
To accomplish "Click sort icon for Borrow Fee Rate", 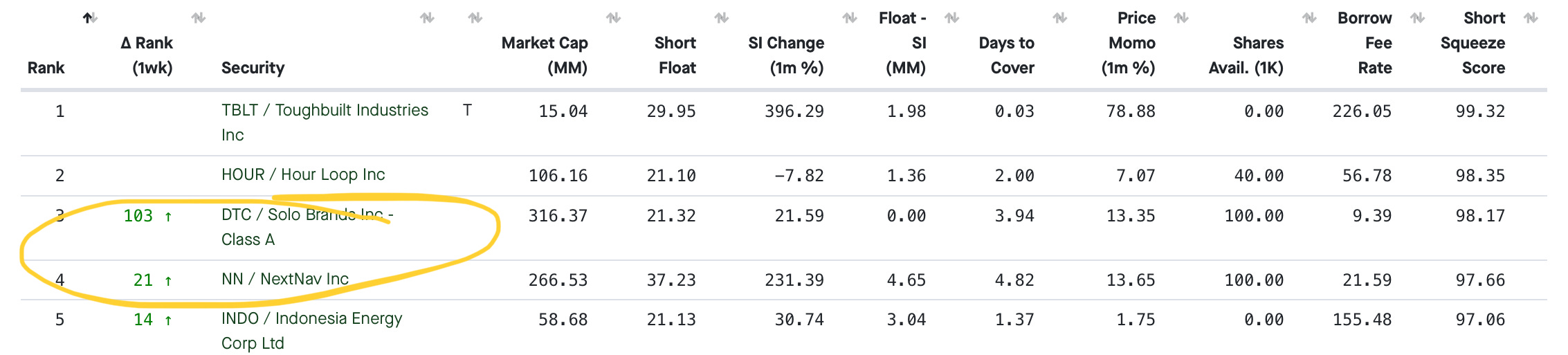I will tap(1417, 18).
